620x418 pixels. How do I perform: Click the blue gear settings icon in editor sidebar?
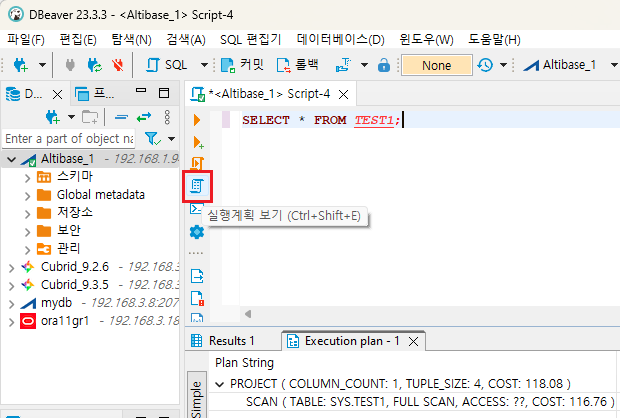[196, 232]
